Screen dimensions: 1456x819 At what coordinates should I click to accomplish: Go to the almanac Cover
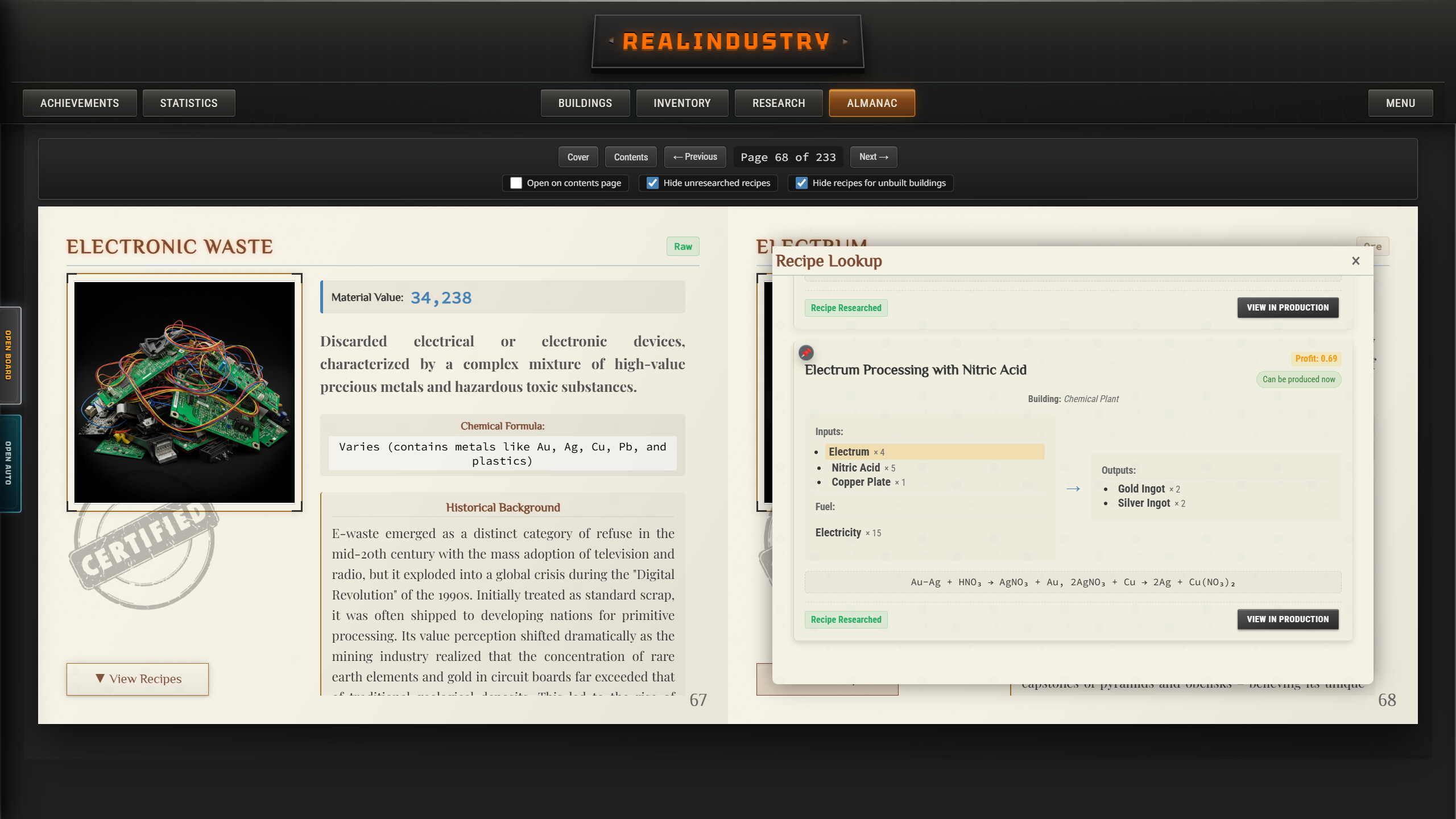click(x=578, y=157)
